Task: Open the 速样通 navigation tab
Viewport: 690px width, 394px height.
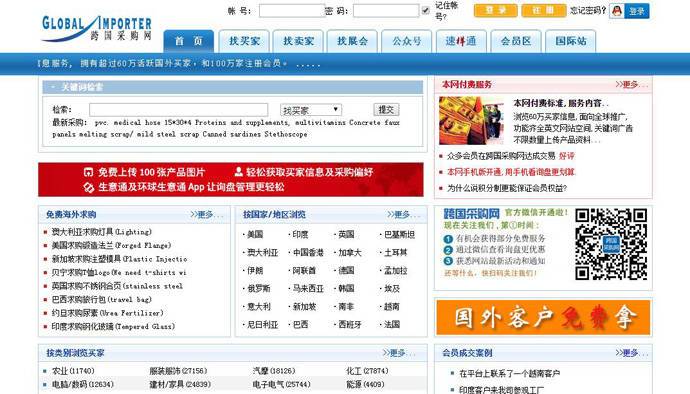Action: (x=461, y=41)
